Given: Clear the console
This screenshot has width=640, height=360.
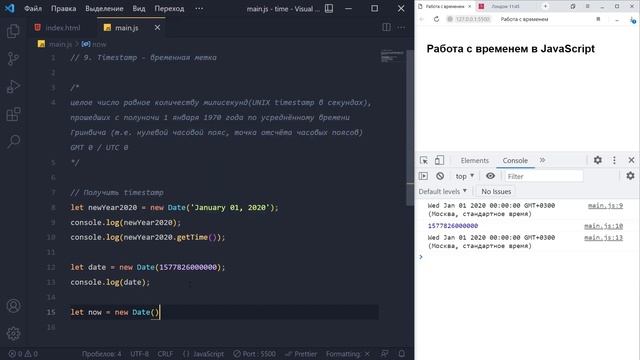Looking at the screenshot, I should point(440,176).
